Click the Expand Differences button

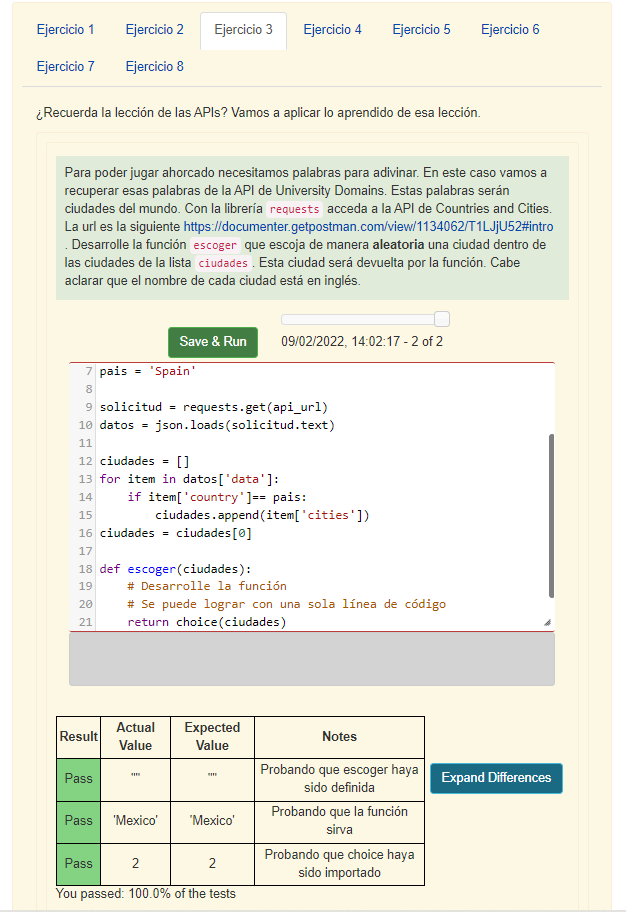[x=496, y=778]
